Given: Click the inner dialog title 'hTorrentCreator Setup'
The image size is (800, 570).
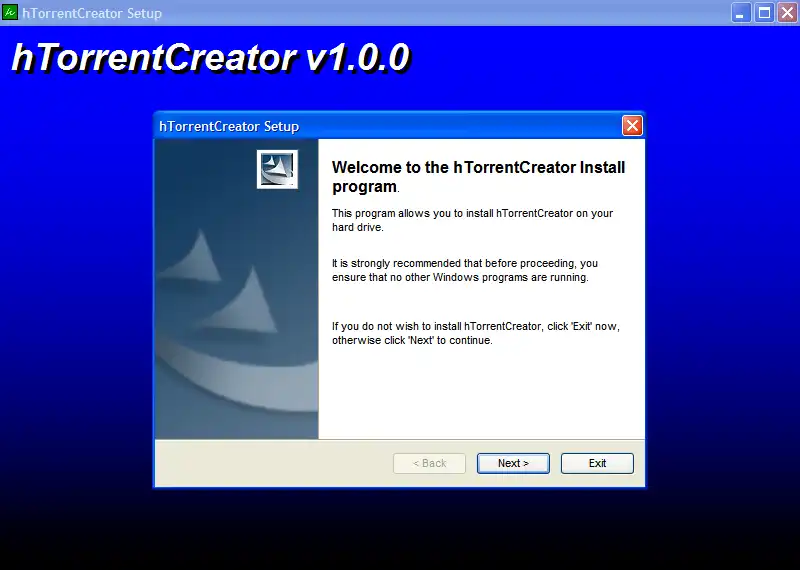Looking at the screenshot, I should click(x=229, y=127).
